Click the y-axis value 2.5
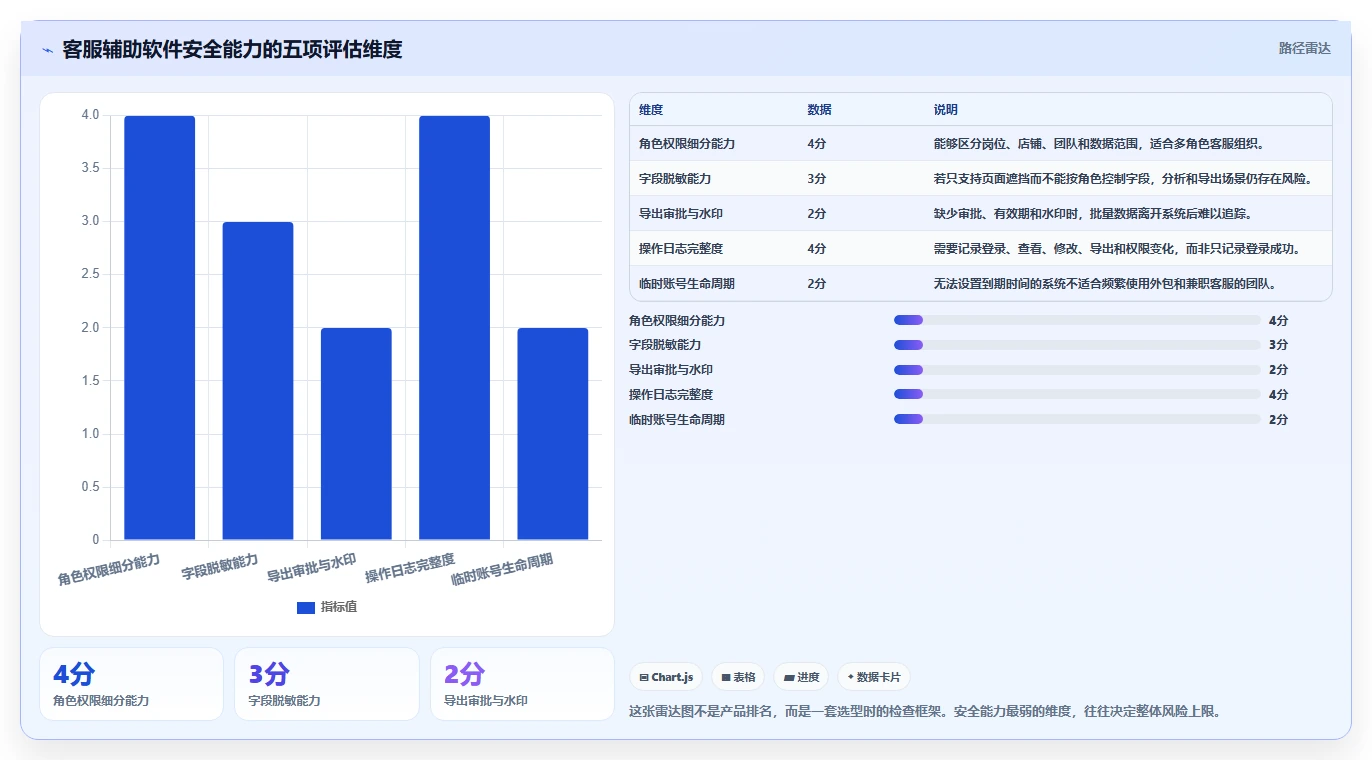1372x760 pixels. tap(90, 274)
